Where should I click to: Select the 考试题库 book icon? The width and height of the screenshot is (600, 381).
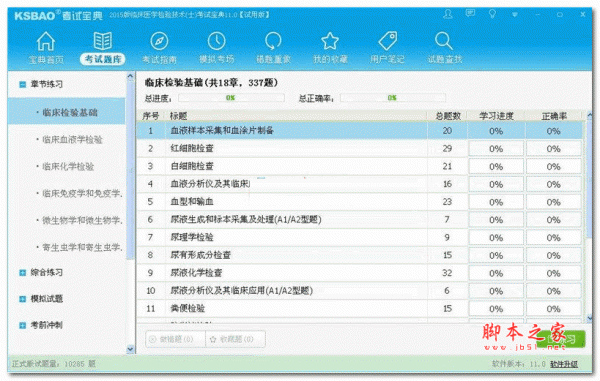103,41
